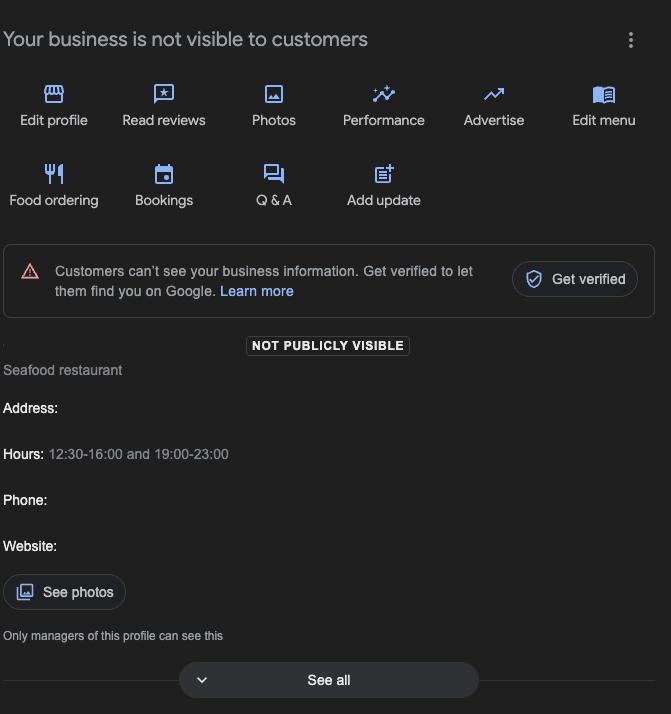The image size is (671, 714).
Task: Open Performance sparkline icon
Action: [384, 94]
